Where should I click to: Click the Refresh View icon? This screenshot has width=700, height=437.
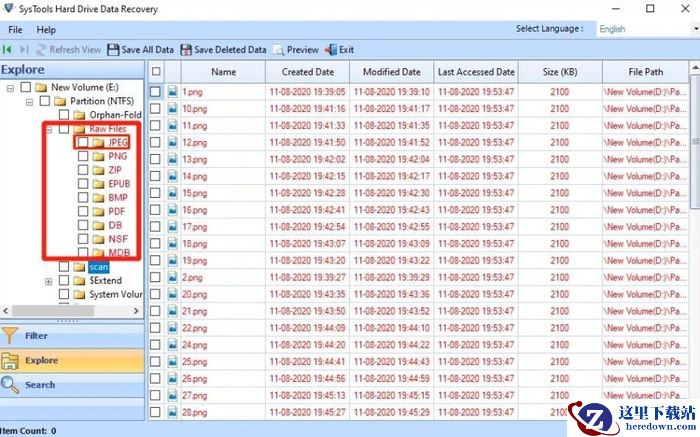42,50
